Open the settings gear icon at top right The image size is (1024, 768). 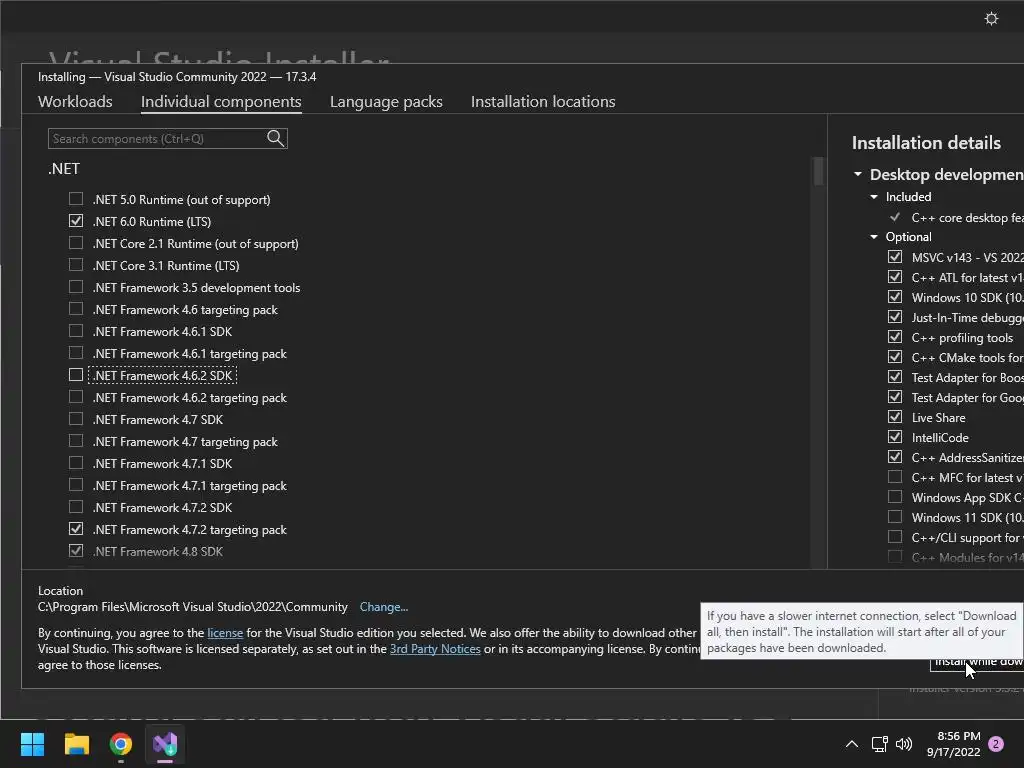tap(991, 18)
